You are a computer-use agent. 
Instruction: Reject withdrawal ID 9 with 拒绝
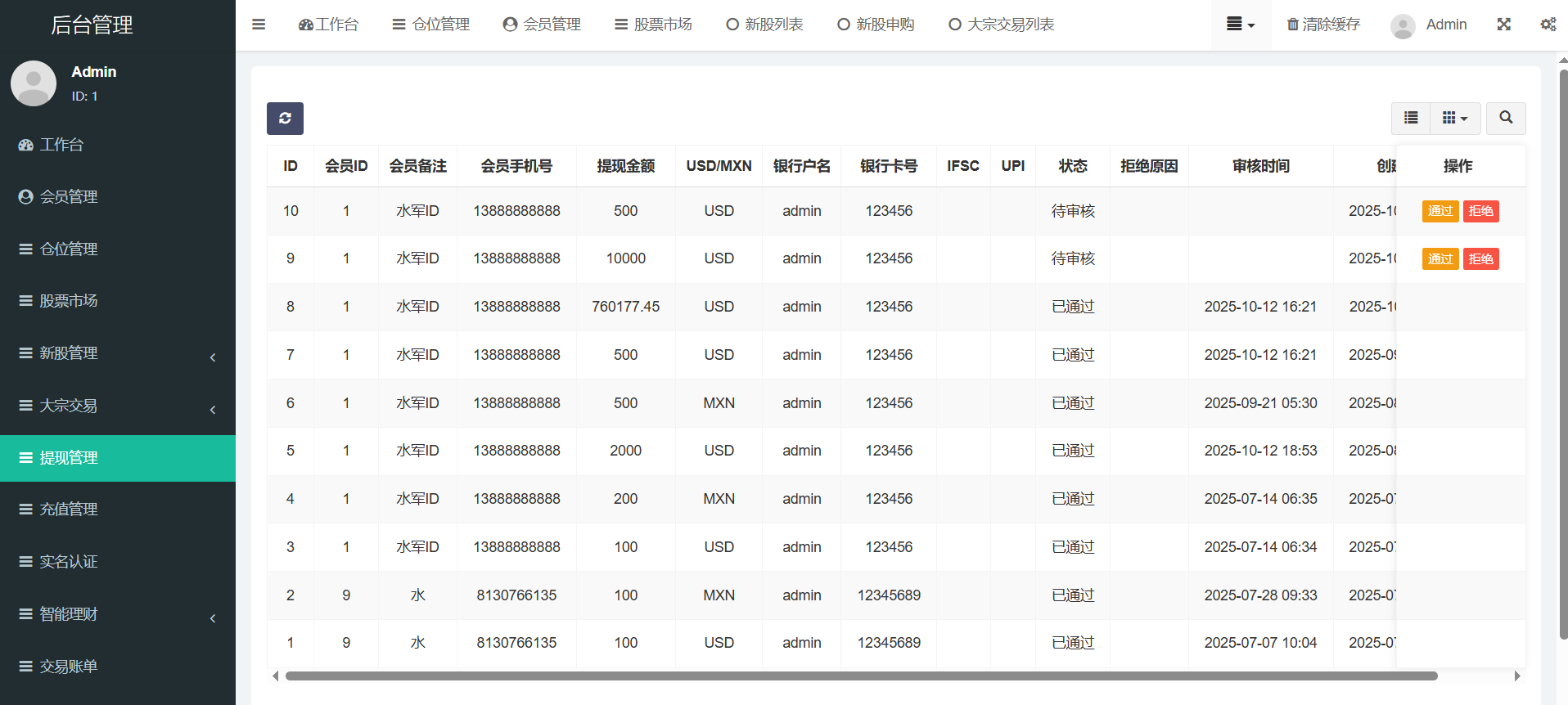[x=1480, y=259]
